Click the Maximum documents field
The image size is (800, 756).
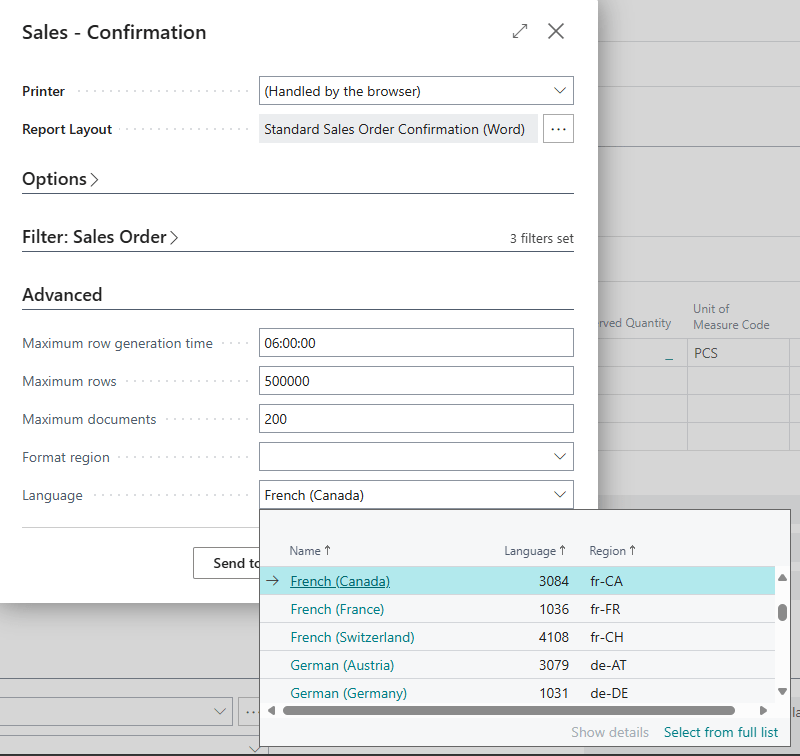coord(415,419)
